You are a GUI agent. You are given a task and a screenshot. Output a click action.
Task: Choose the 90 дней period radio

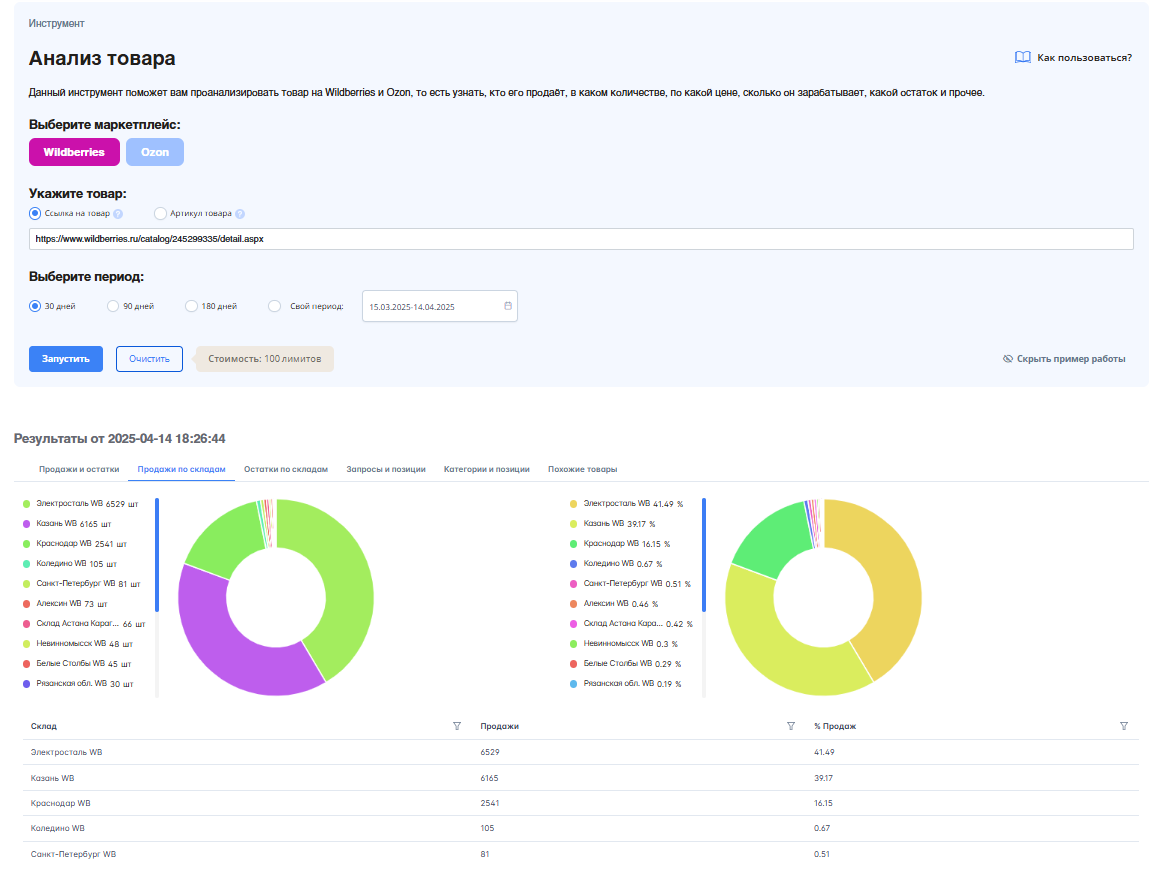113,306
